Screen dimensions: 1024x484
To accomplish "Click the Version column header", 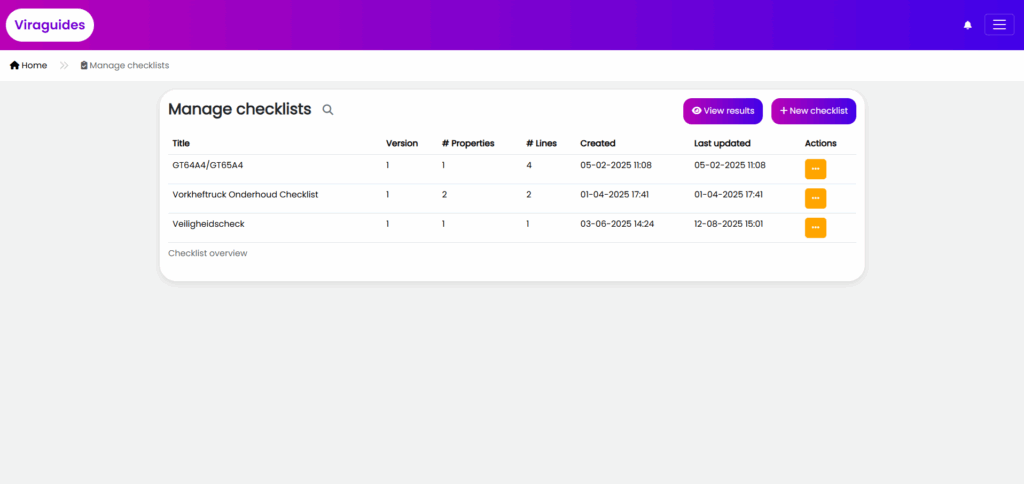I will click(x=402, y=143).
